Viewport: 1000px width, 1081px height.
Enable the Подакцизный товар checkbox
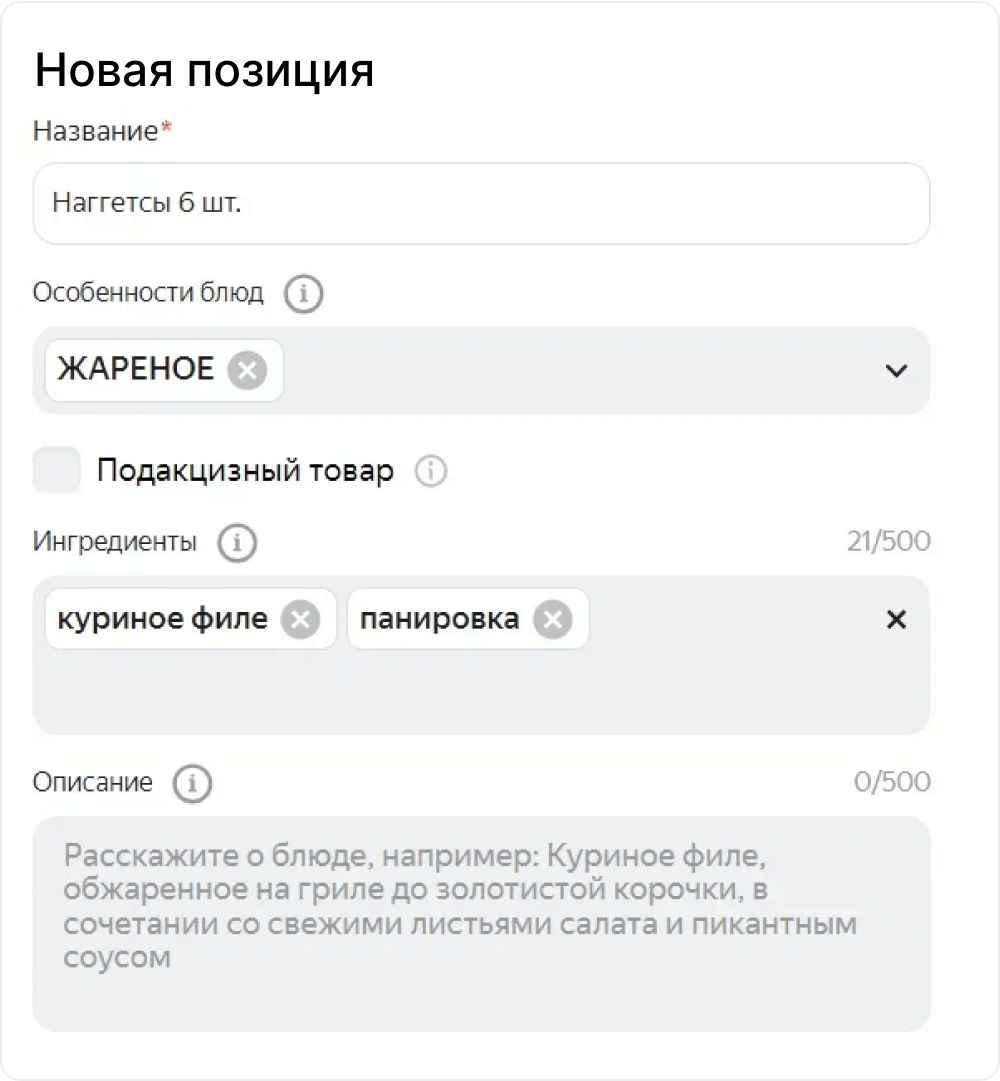[56, 471]
